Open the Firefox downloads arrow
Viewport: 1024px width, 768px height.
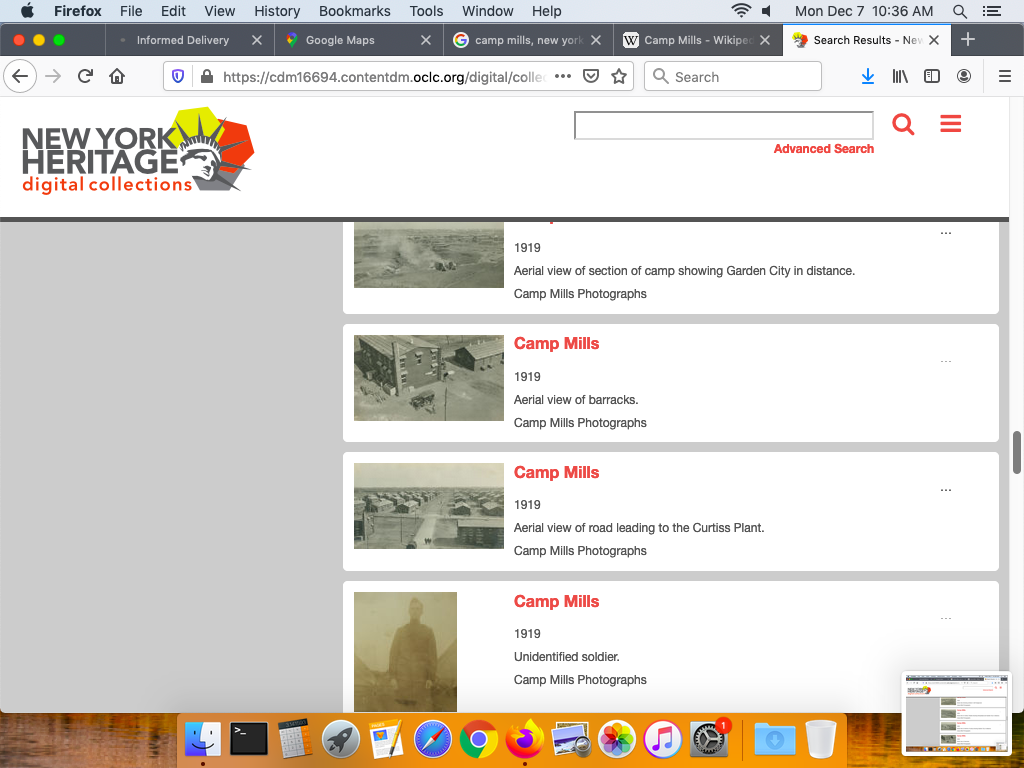click(868, 77)
